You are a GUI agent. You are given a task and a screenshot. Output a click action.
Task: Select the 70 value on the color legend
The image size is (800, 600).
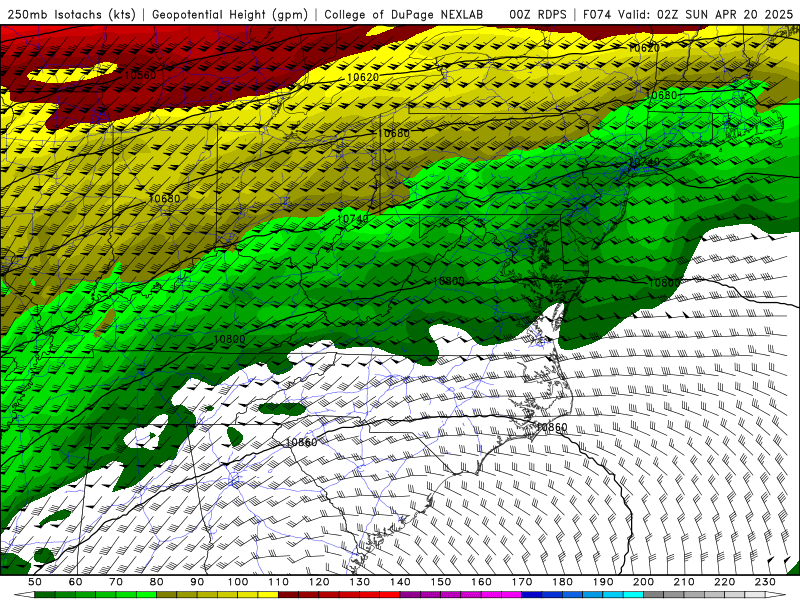[x=116, y=582]
